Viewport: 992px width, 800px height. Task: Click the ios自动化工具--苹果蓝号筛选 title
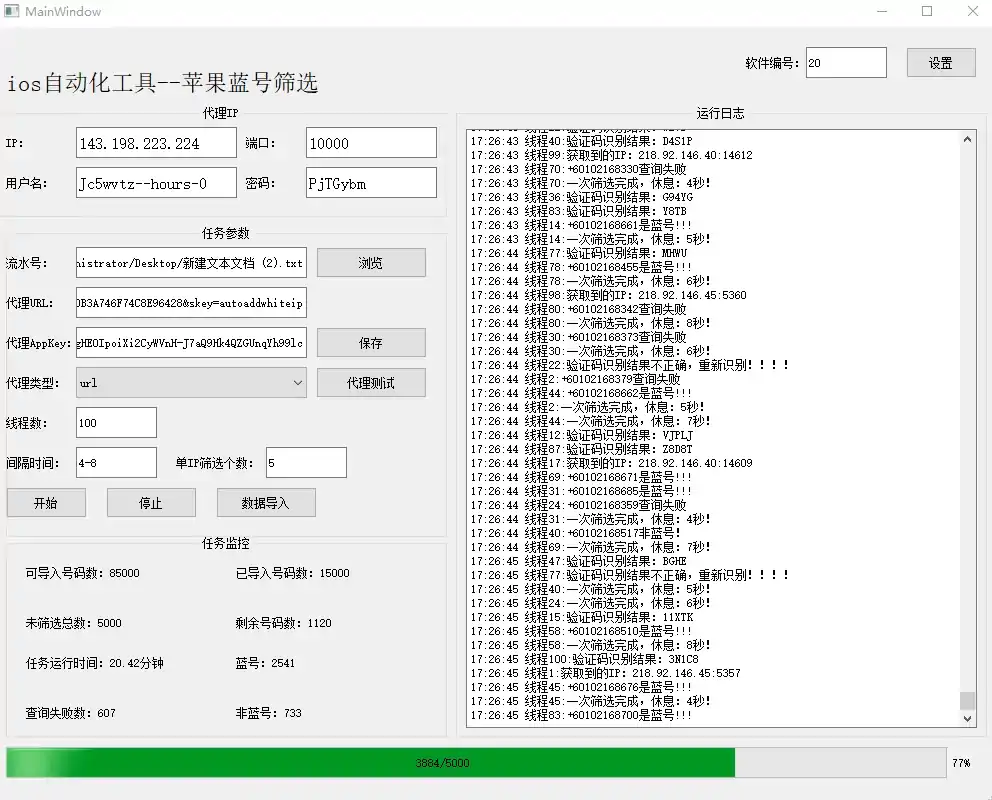click(x=163, y=83)
